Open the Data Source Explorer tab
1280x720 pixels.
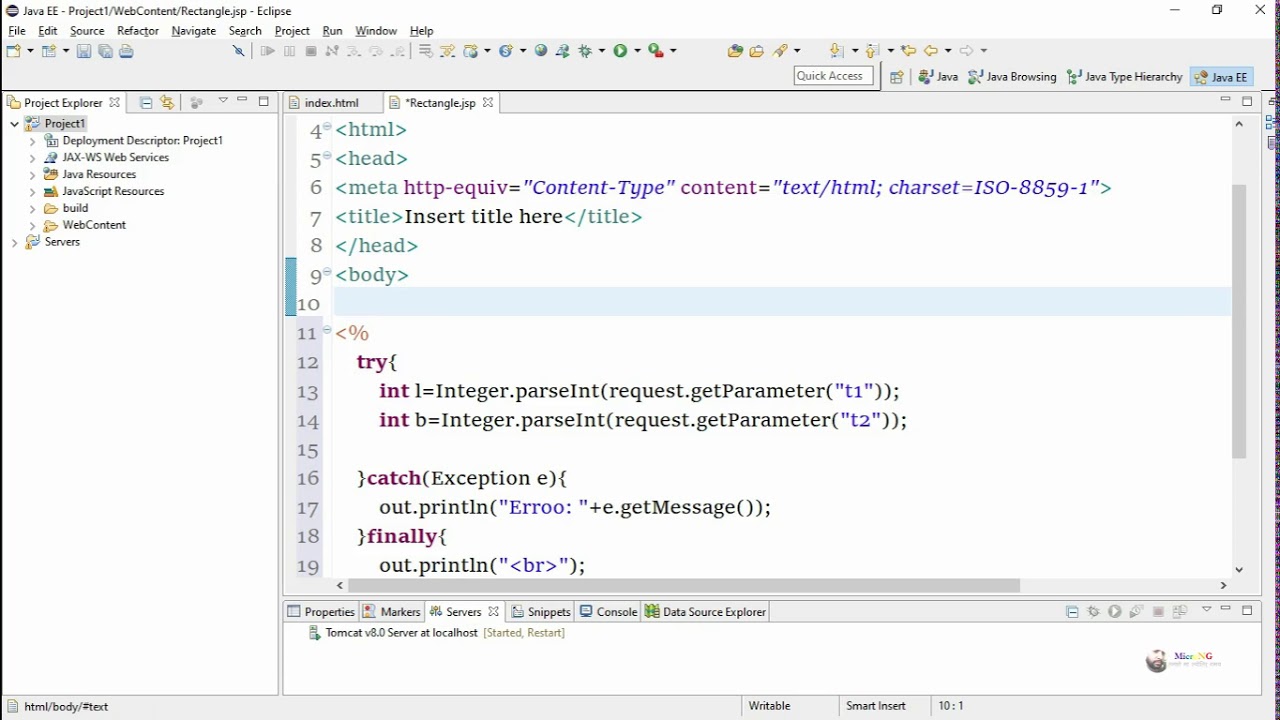pyautogui.click(x=705, y=611)
